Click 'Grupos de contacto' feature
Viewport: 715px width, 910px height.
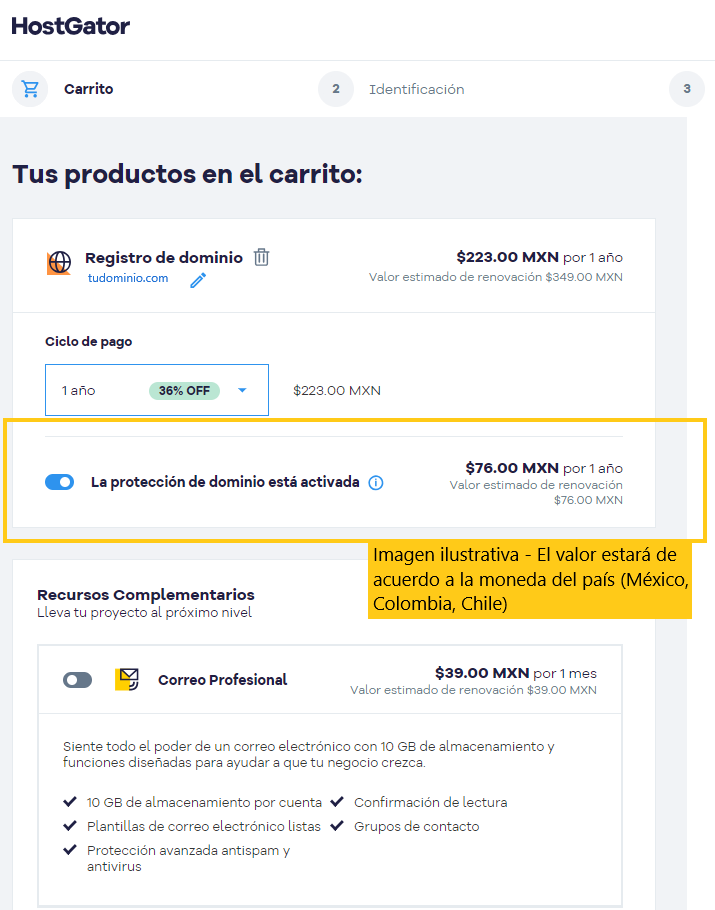pos(417,826)
